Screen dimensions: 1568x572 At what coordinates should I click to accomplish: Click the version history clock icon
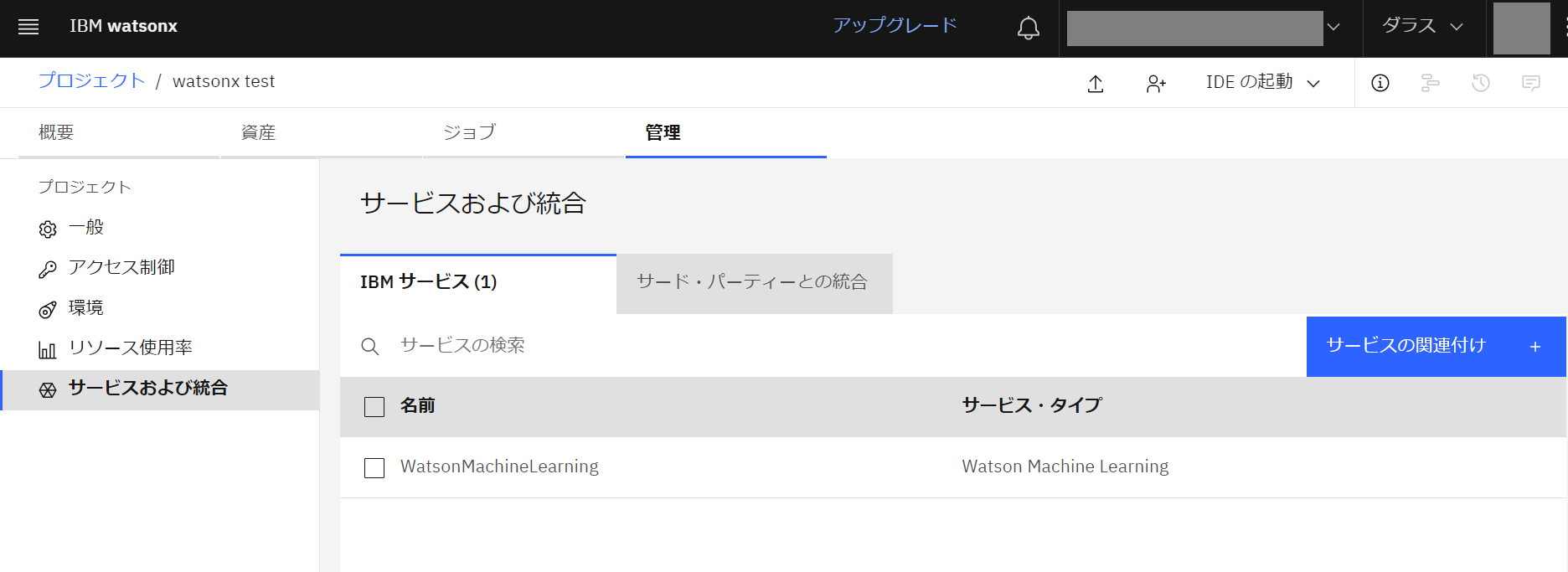(x=1480, y=83)
